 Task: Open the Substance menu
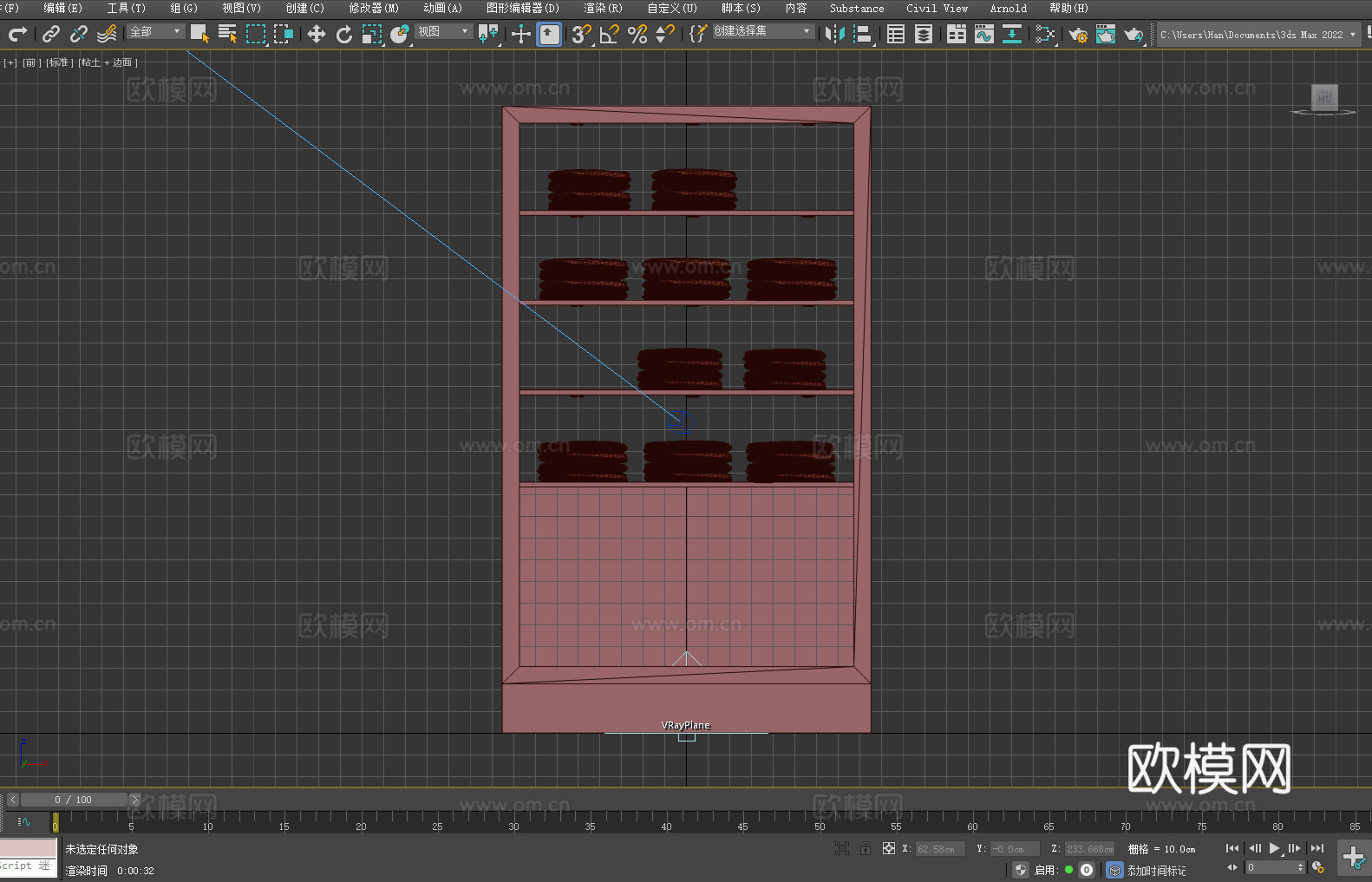click(x=857, y=8)
